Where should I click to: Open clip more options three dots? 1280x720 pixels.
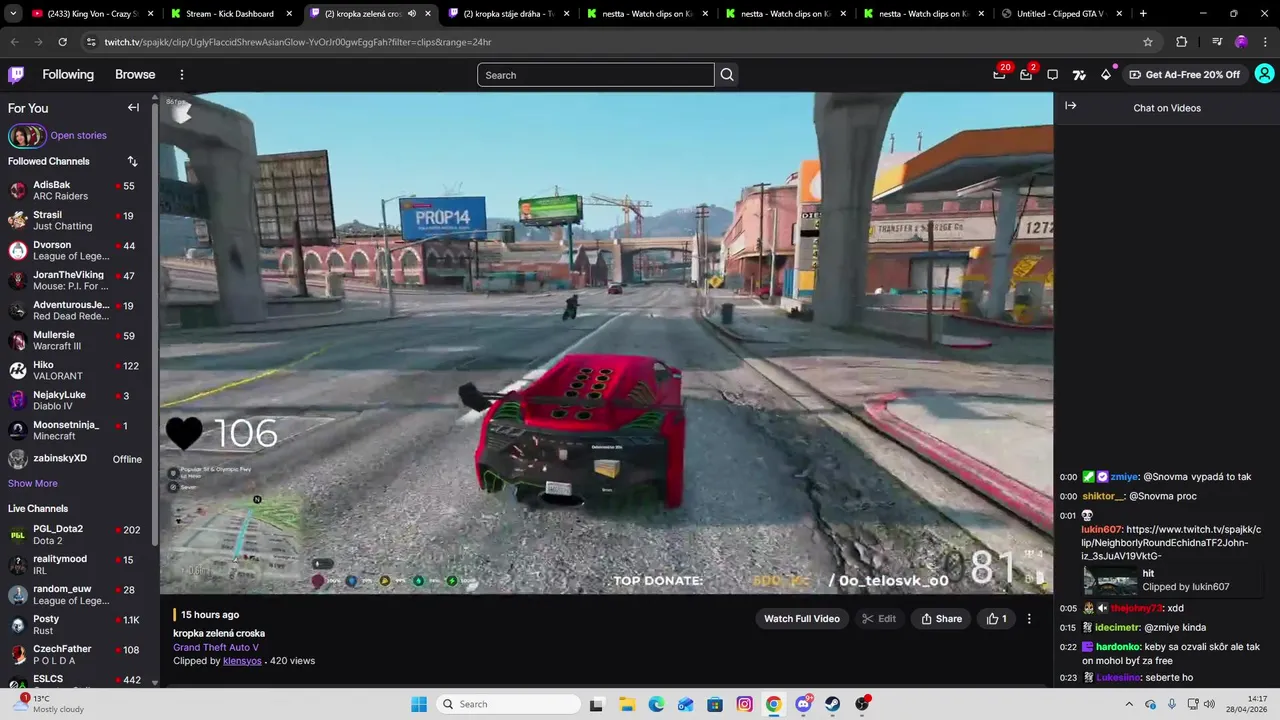[1029, 619]
